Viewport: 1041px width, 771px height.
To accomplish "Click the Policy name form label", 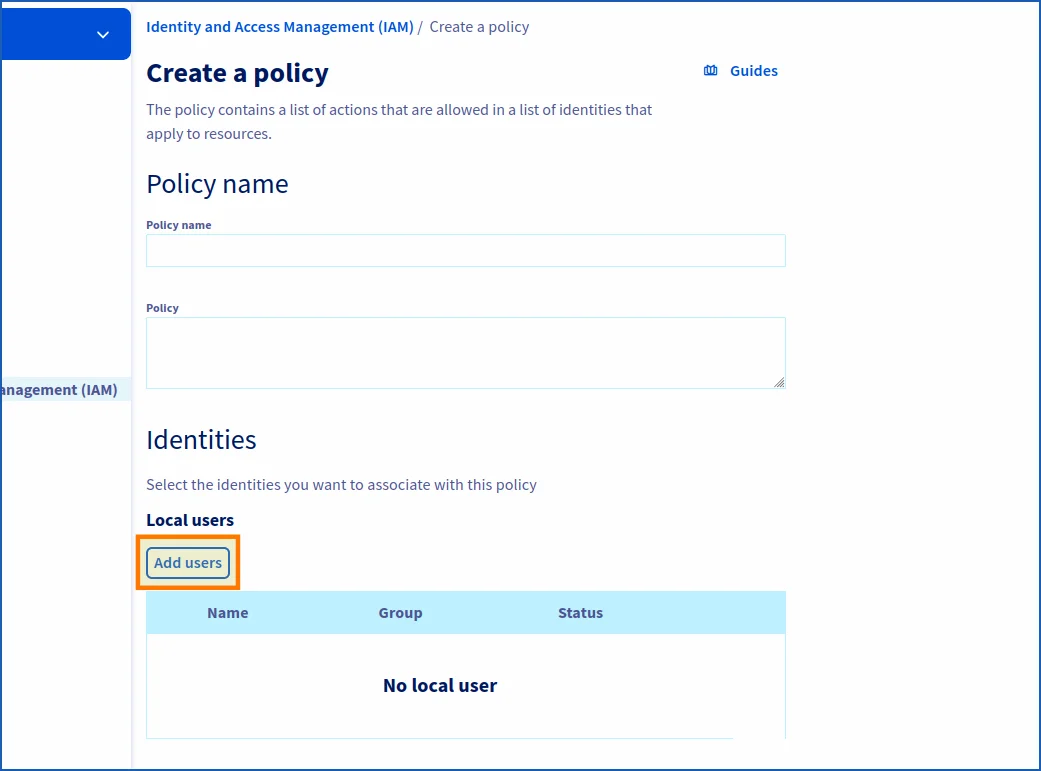I will coord(178,225).
